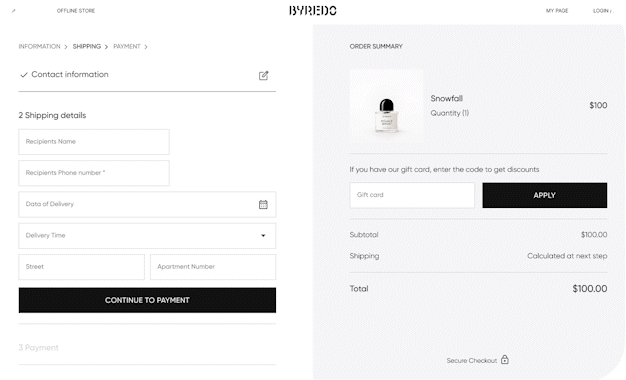This screenshot has width=626, height=380.
Task: Focus the Street input field
Action: 81,267
